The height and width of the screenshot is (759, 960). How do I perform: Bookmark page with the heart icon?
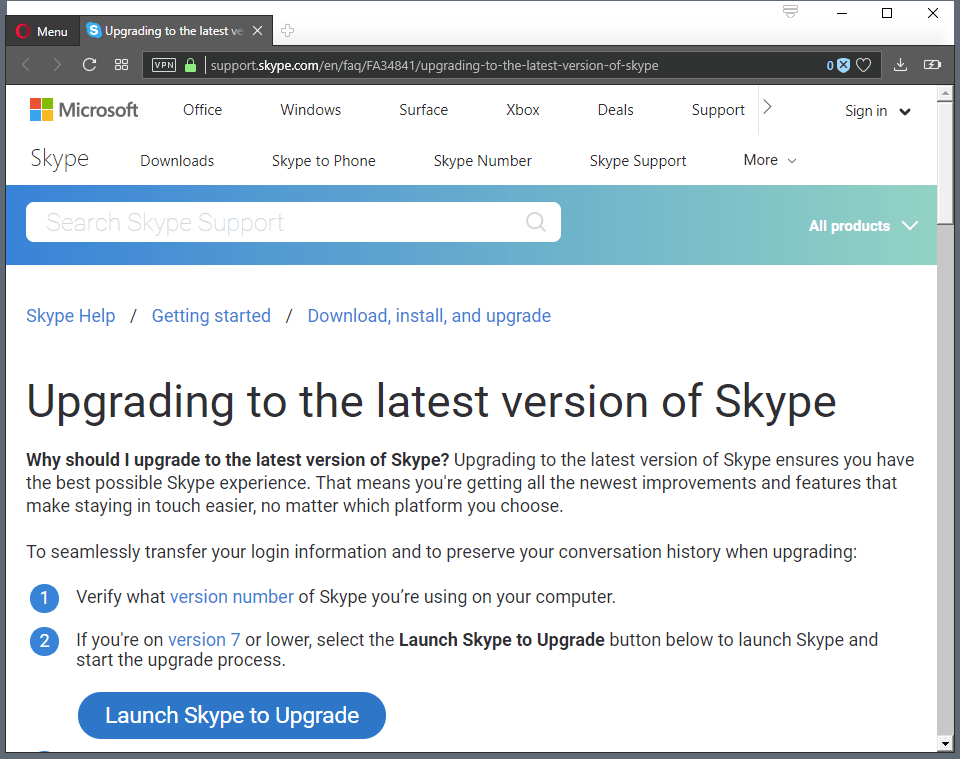pyautogui.click(x=863, y=65)
